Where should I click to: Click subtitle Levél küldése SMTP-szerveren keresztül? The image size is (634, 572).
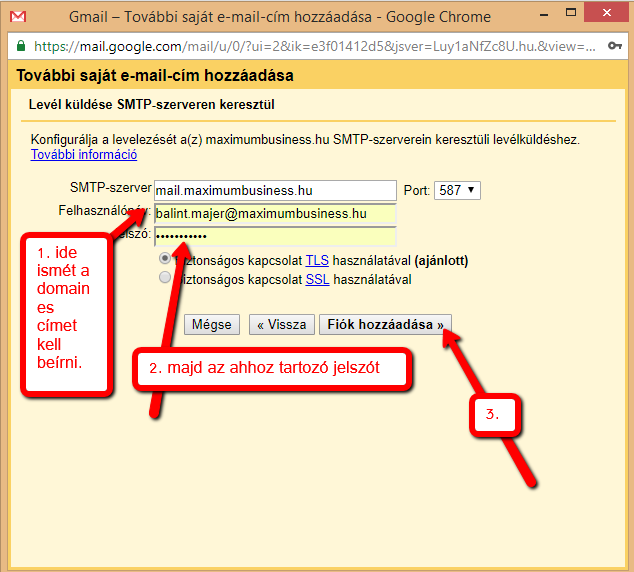[152, 105]
